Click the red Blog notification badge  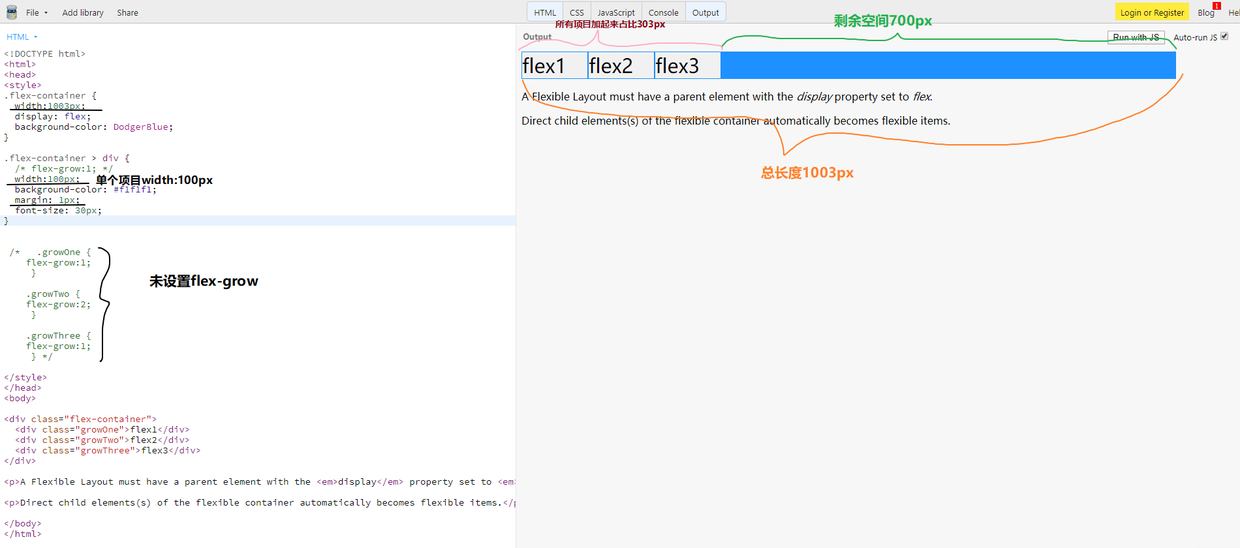[1216, 6]
